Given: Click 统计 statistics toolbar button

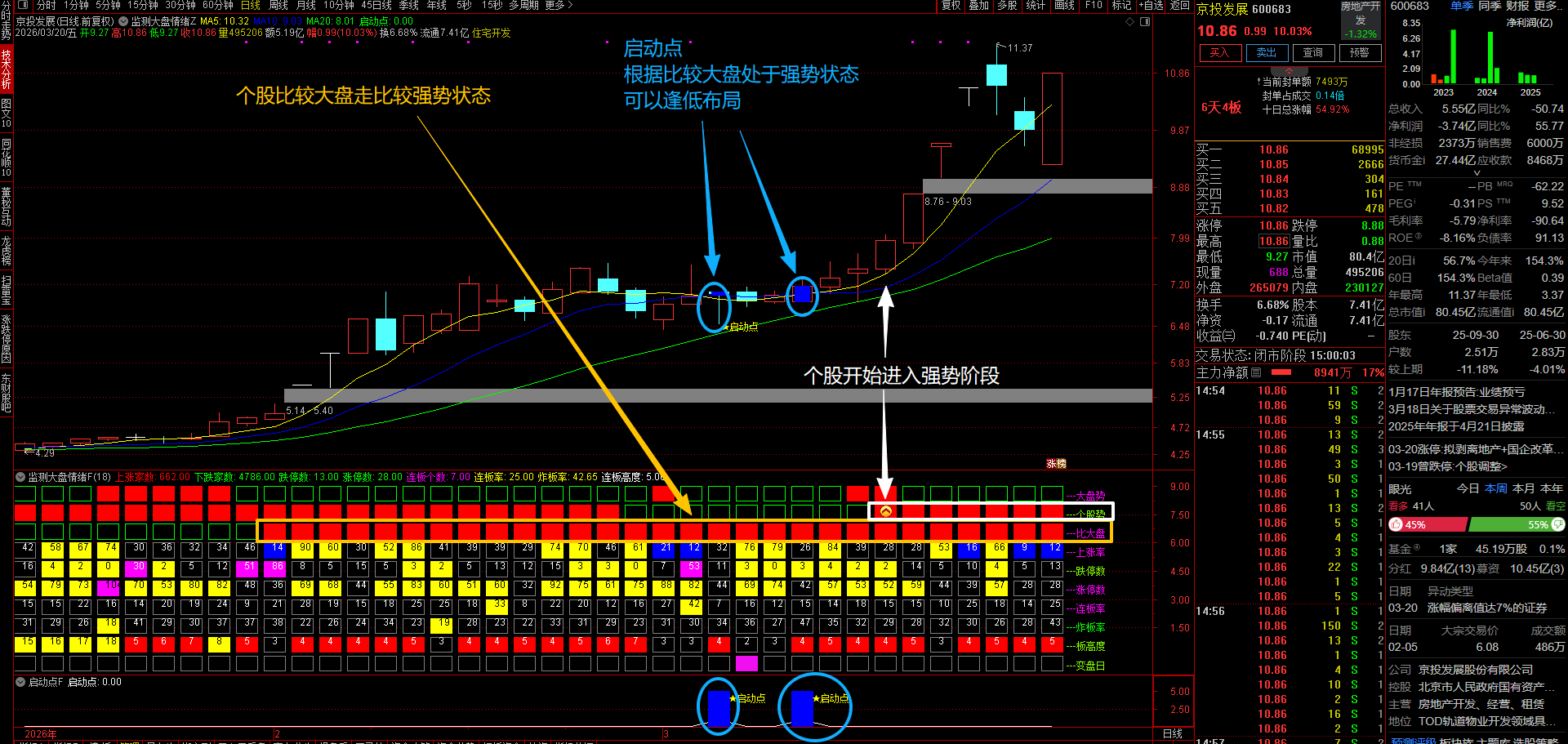Looking at the screenshot, I should 1036,6.
